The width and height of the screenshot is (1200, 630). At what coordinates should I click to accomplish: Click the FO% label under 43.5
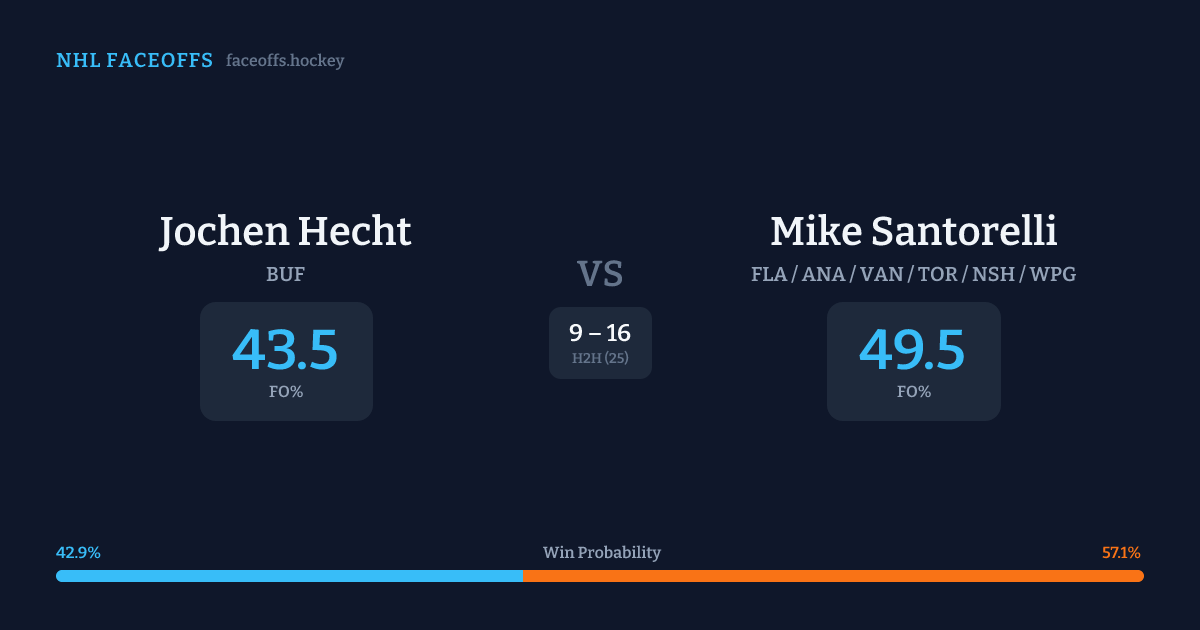(285, 392)
